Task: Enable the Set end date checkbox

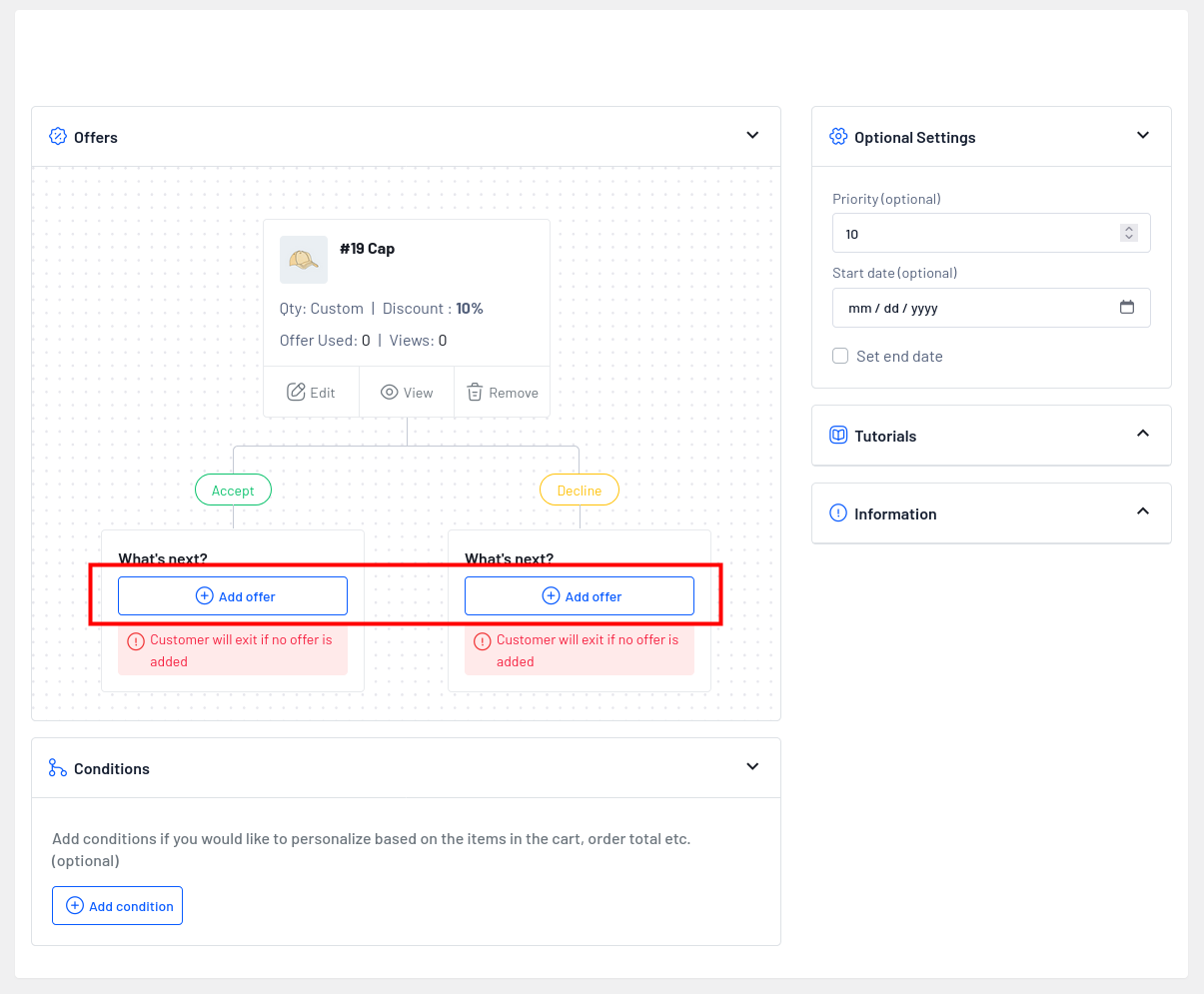Action: point(840,357)
